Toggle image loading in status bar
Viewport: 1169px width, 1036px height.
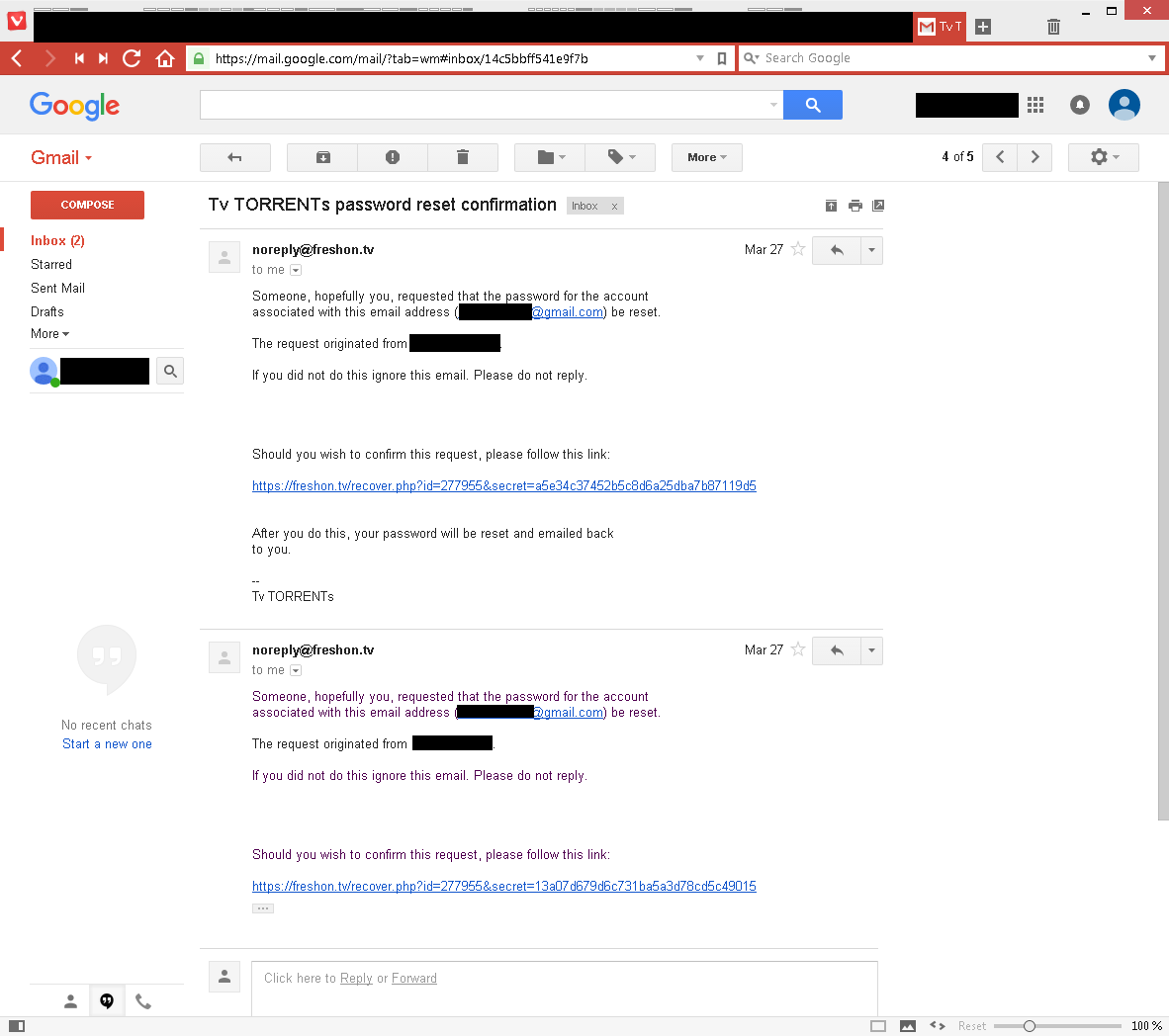pos(907,1026)
